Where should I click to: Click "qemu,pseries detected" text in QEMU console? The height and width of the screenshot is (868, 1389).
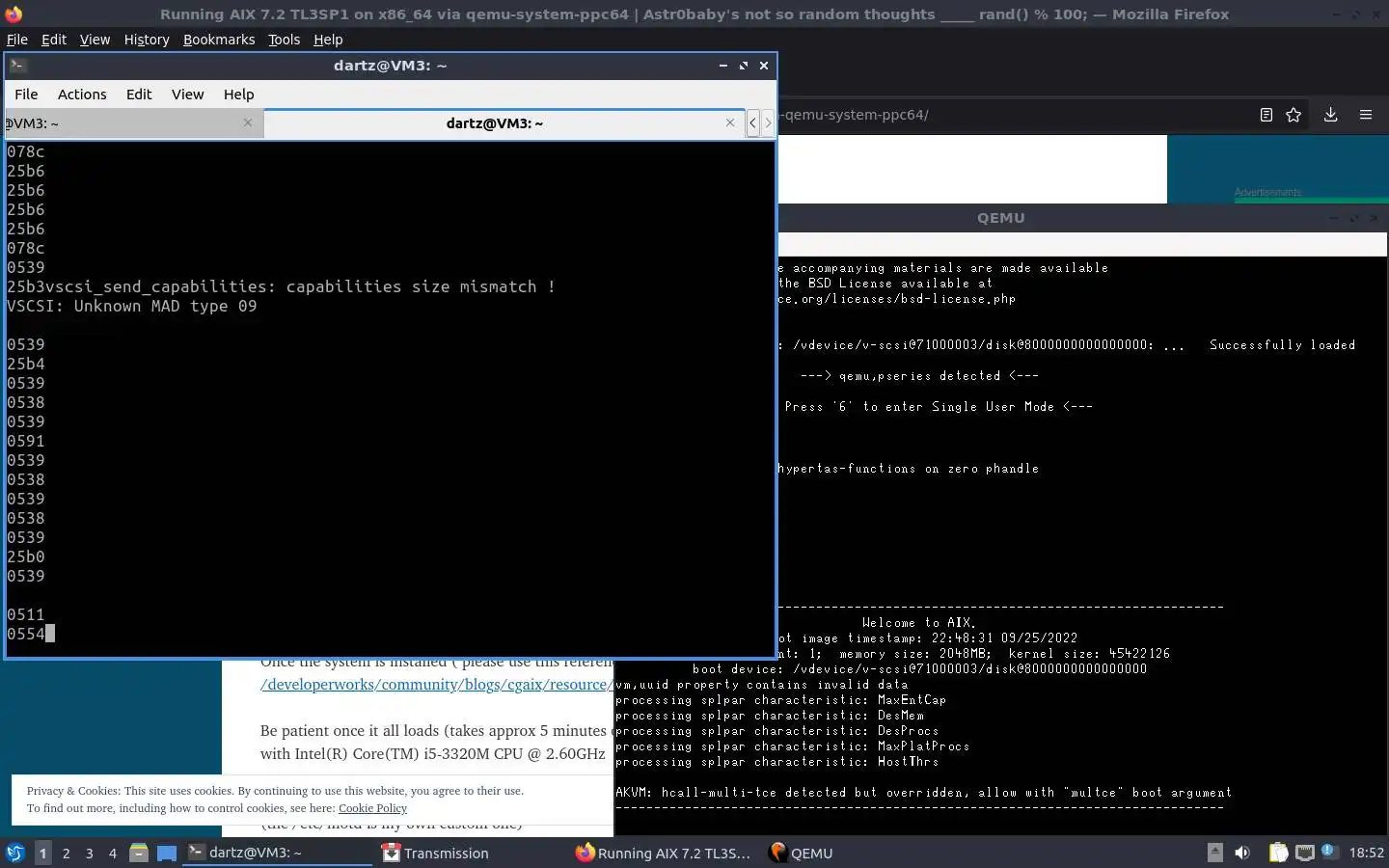(919, 375)
